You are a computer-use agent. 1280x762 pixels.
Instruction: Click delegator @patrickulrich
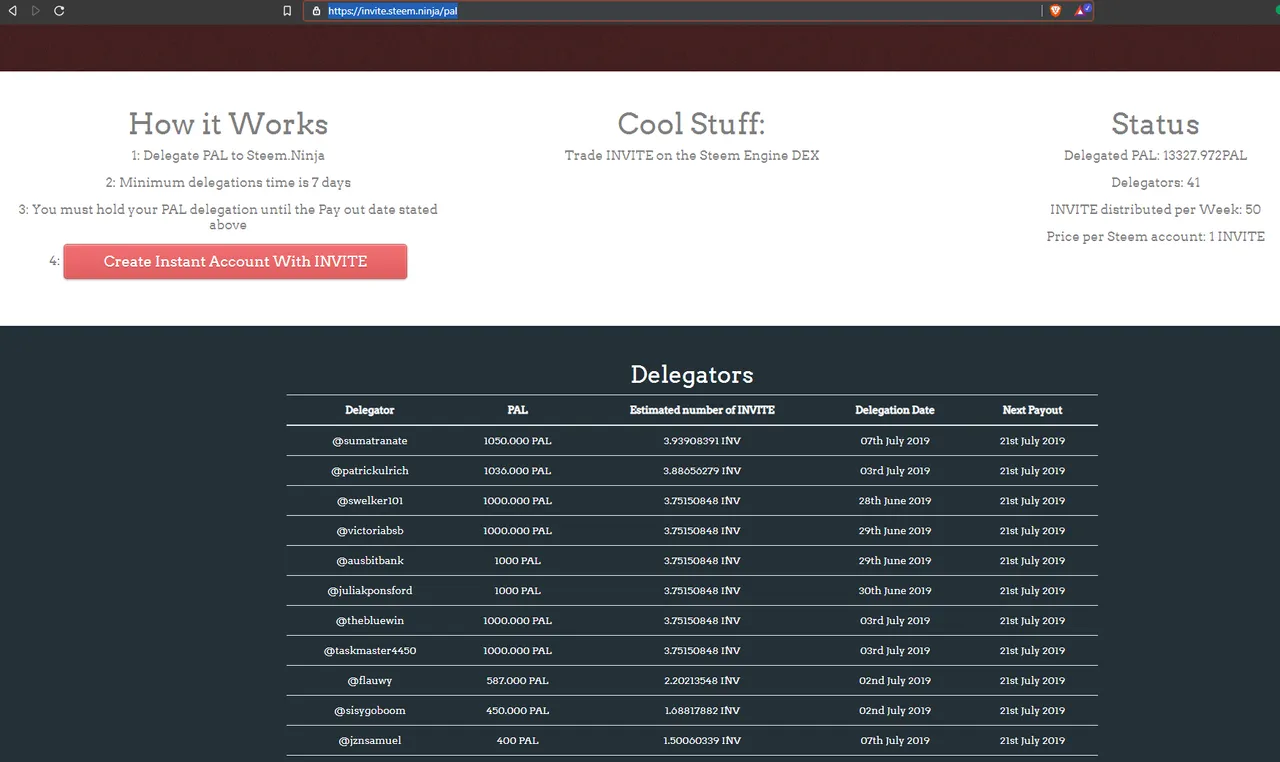(x=370, y=471)
